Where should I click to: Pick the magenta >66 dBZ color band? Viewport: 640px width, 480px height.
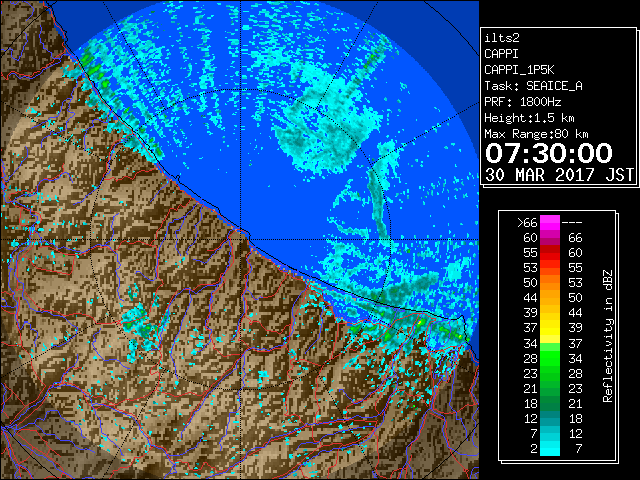point(550,223)
